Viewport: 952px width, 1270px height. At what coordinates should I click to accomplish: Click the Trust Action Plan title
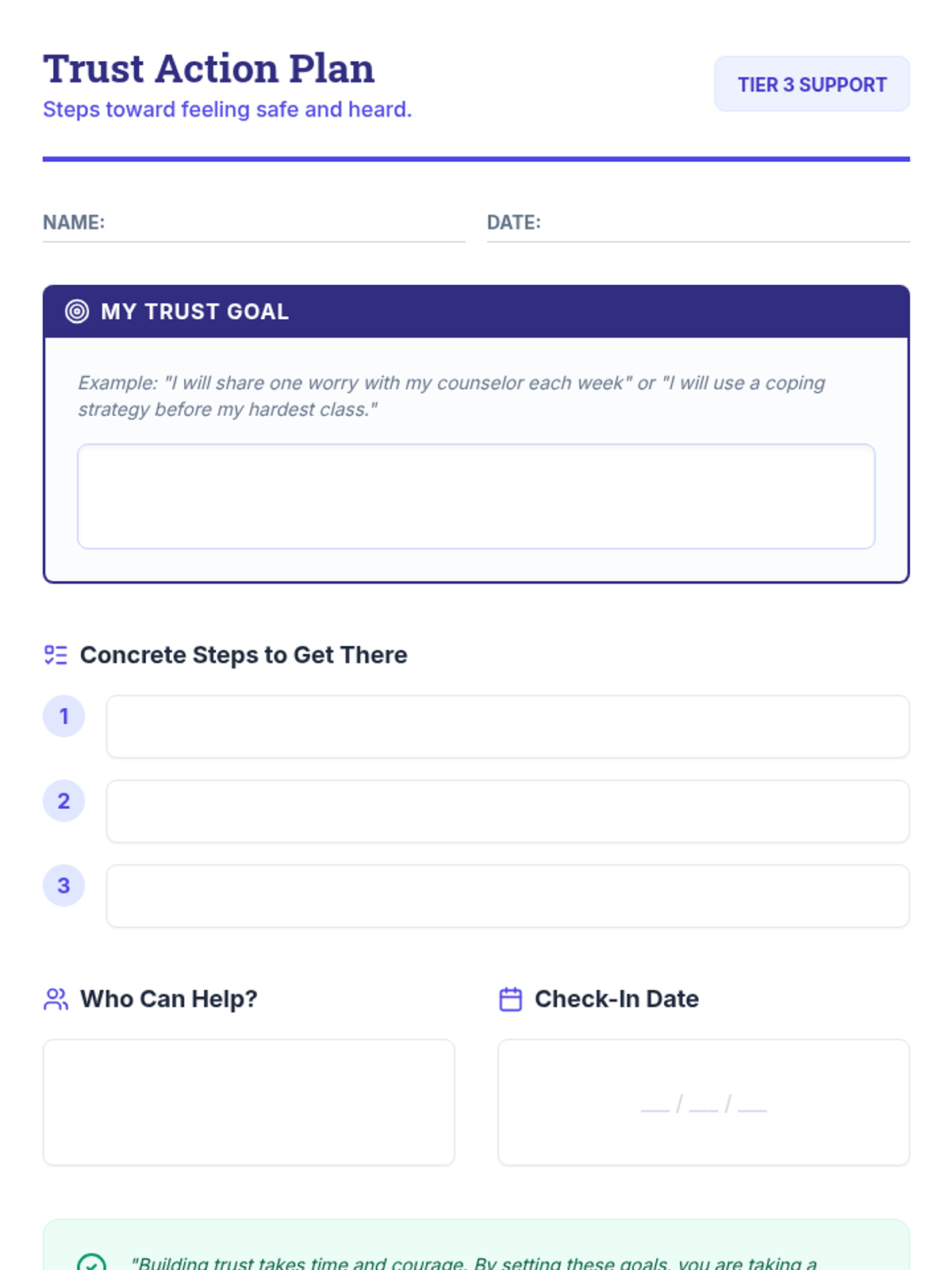pos(209,68)
